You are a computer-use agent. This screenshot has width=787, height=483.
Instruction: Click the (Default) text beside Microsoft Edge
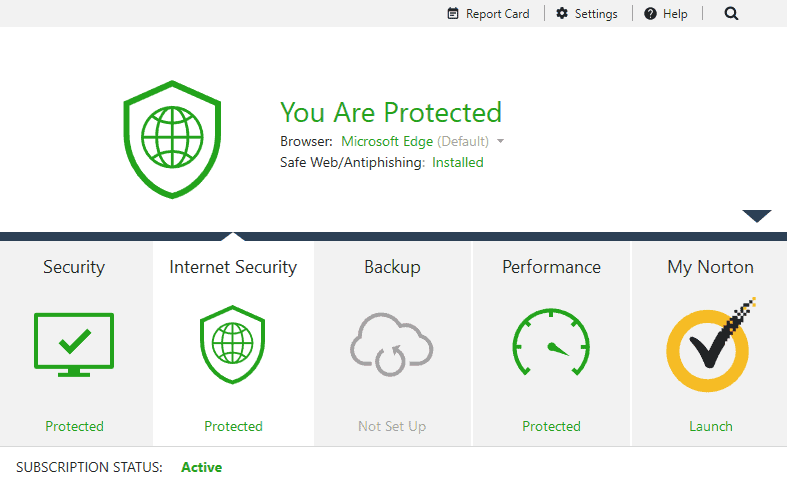pyautogui.click(x=463, y=142)
